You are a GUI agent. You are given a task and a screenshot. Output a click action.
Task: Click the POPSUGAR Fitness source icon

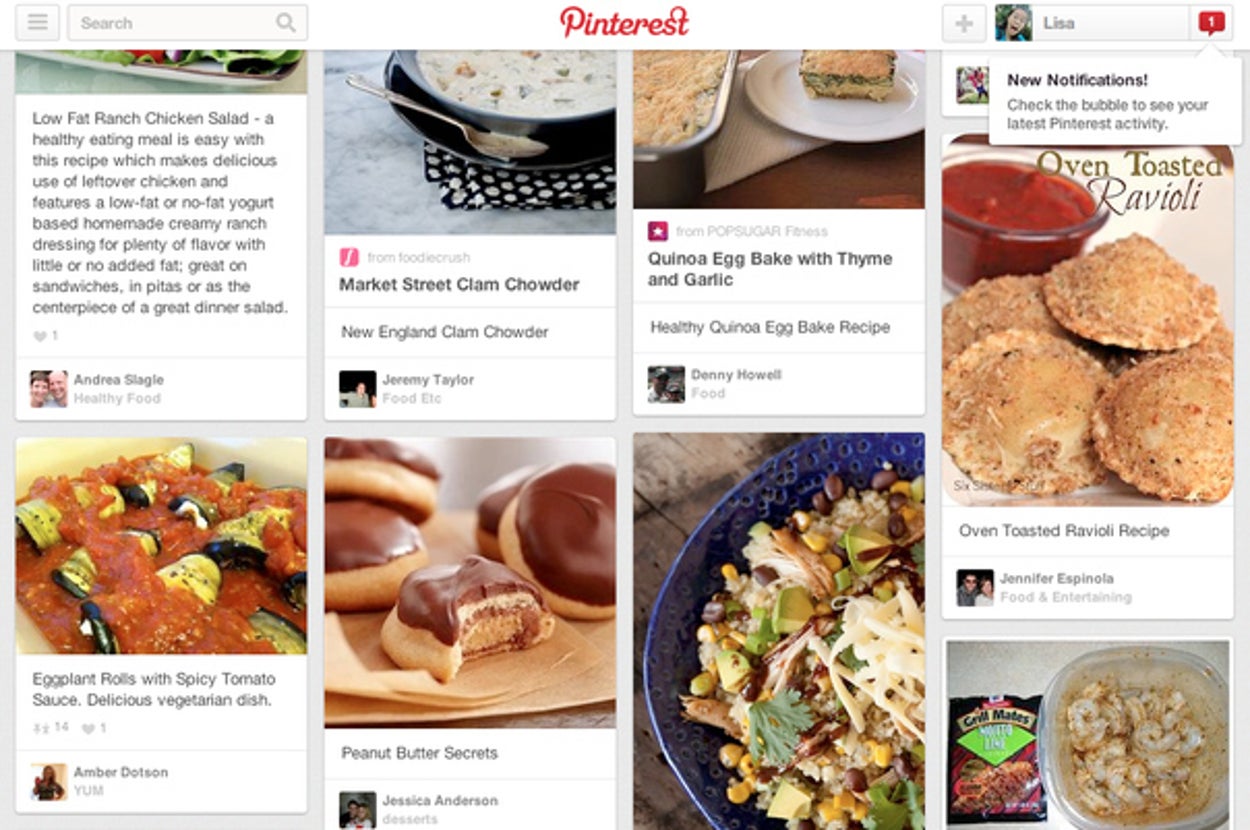pyautogui.click(x=657, y=231)
